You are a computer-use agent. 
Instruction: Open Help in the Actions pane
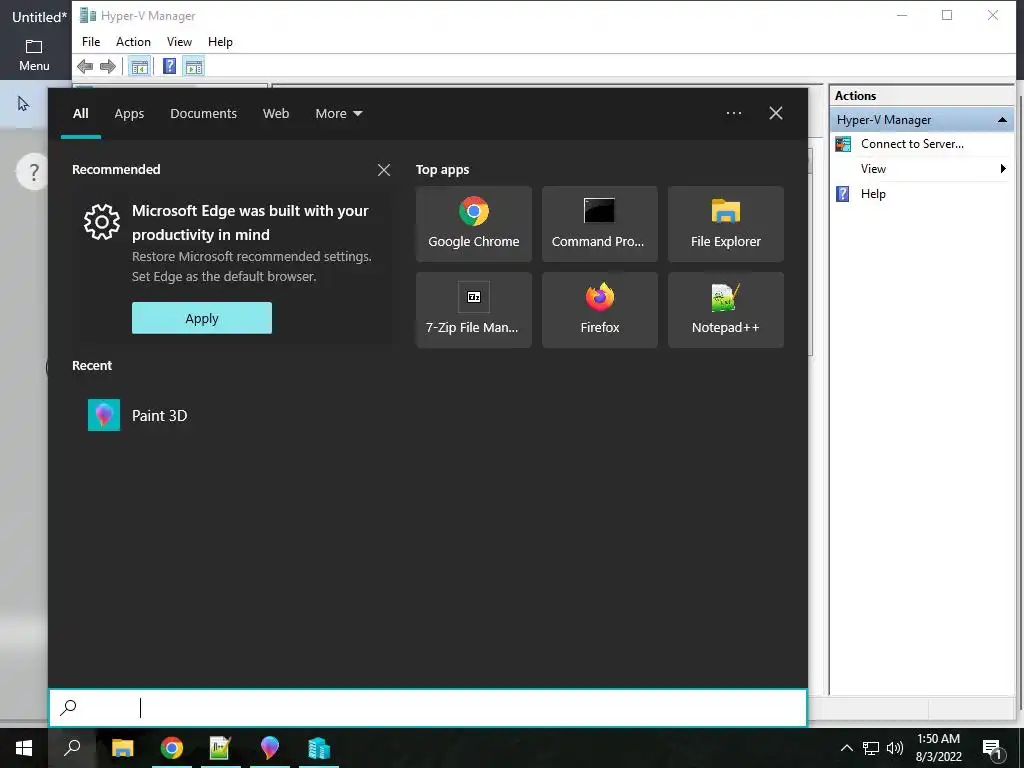point(872,194)
